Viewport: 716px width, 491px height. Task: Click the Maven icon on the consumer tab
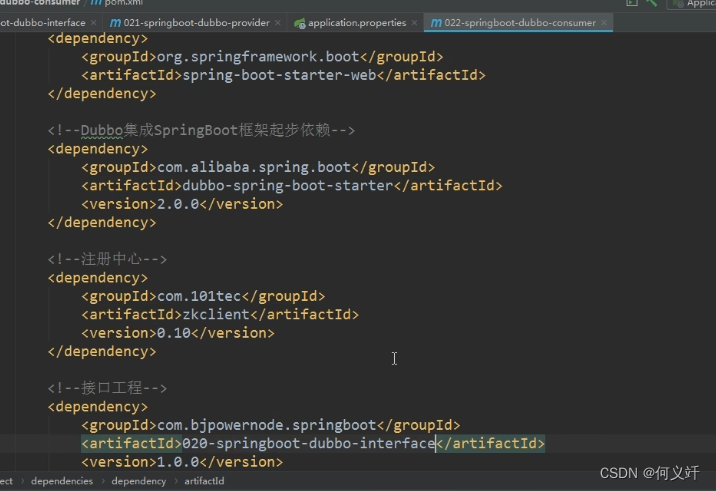tap(436, 23)
